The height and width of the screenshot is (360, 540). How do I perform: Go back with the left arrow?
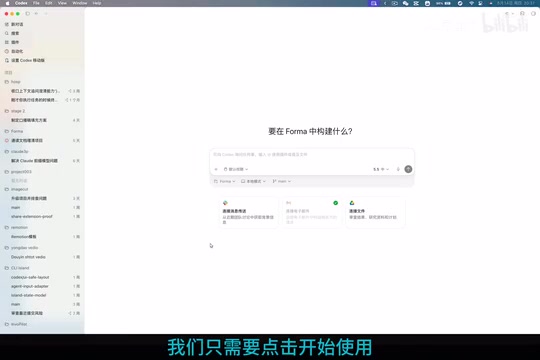point(36,14)
